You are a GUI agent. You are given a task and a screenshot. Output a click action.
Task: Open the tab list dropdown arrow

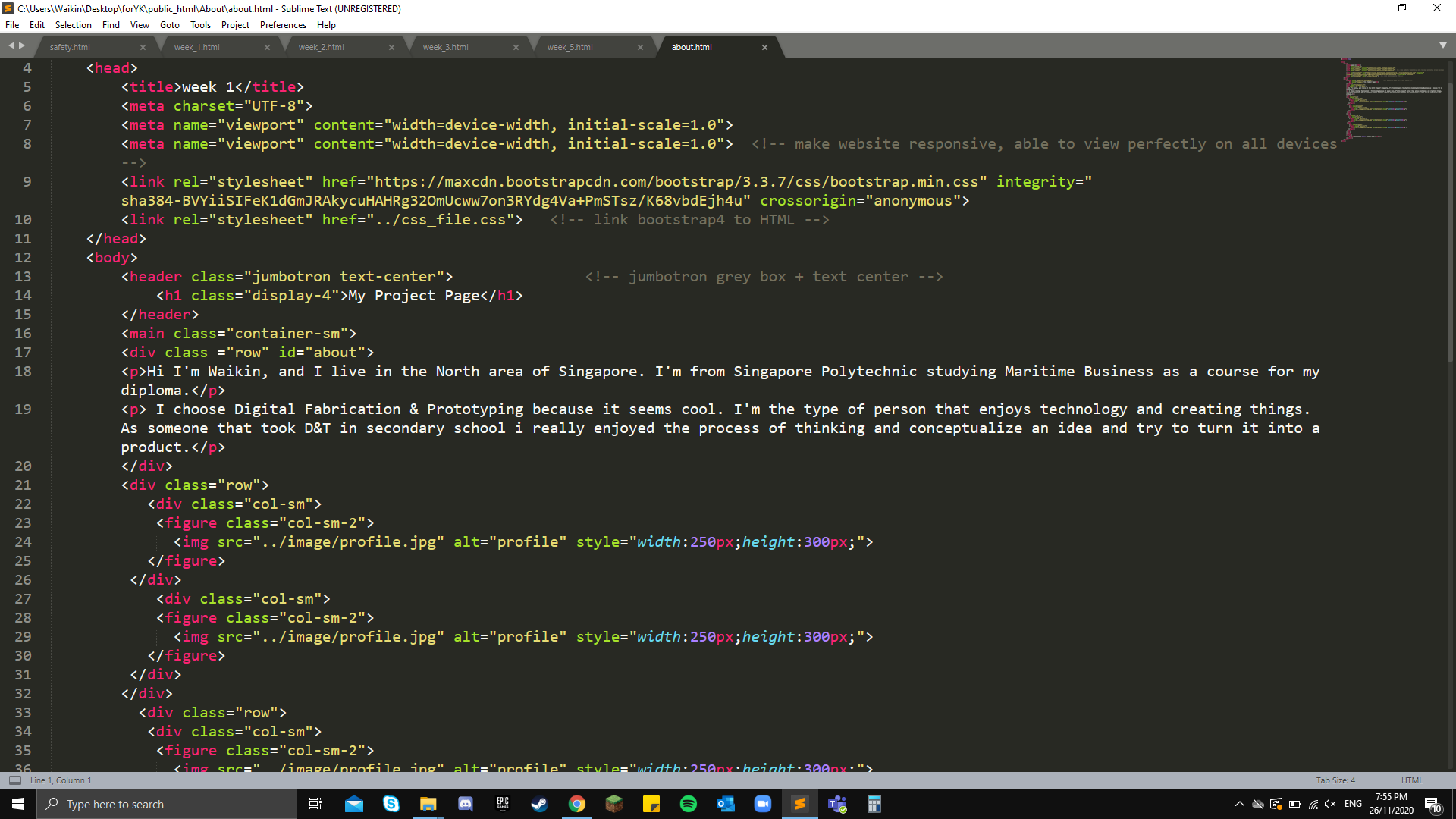coord(1443,45)
